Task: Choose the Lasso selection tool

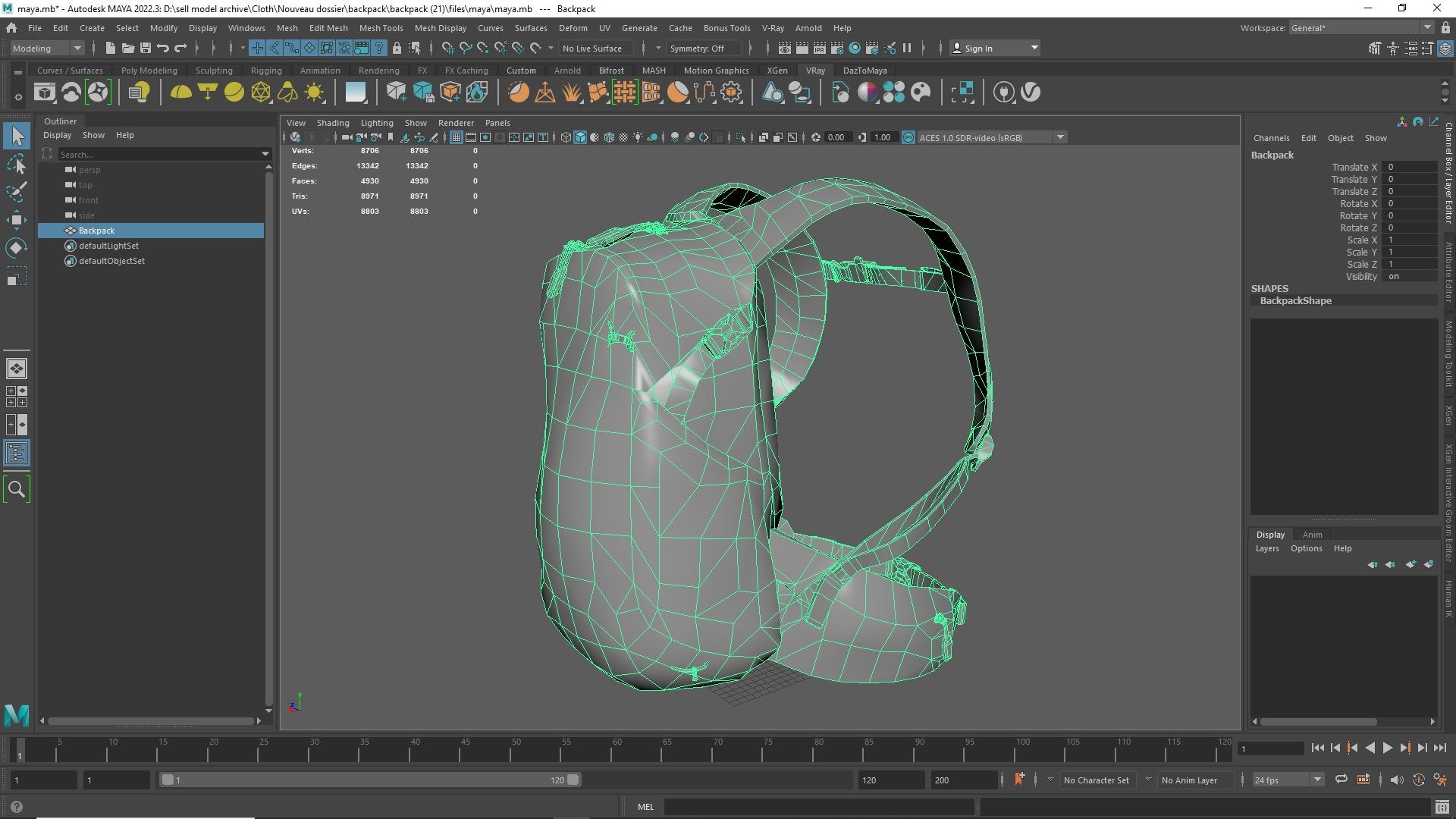Action: click(17, 164)
